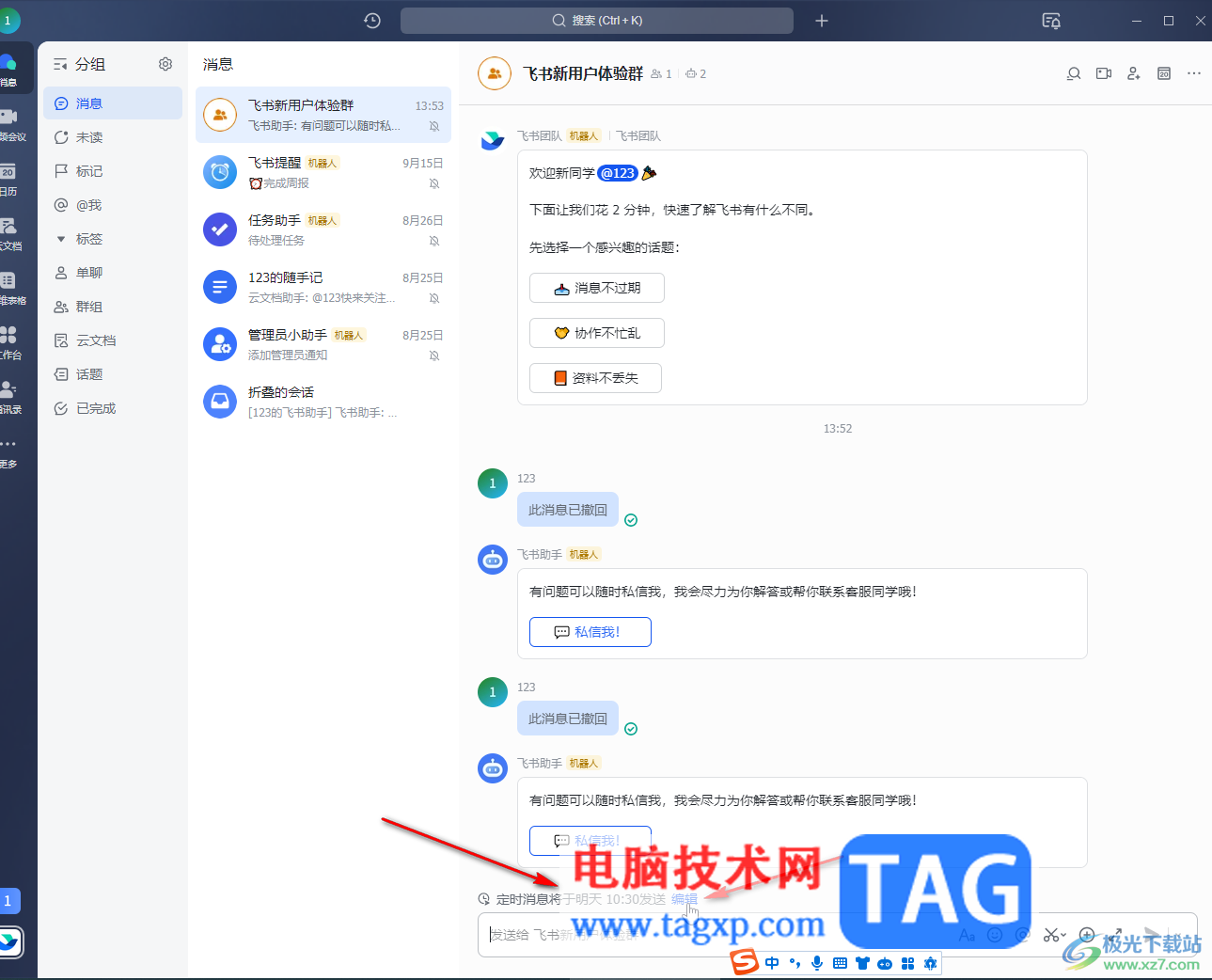Click the 13:52 timestamp in the chat
The height and width of the screenshot is (980, 1212).
838,429
